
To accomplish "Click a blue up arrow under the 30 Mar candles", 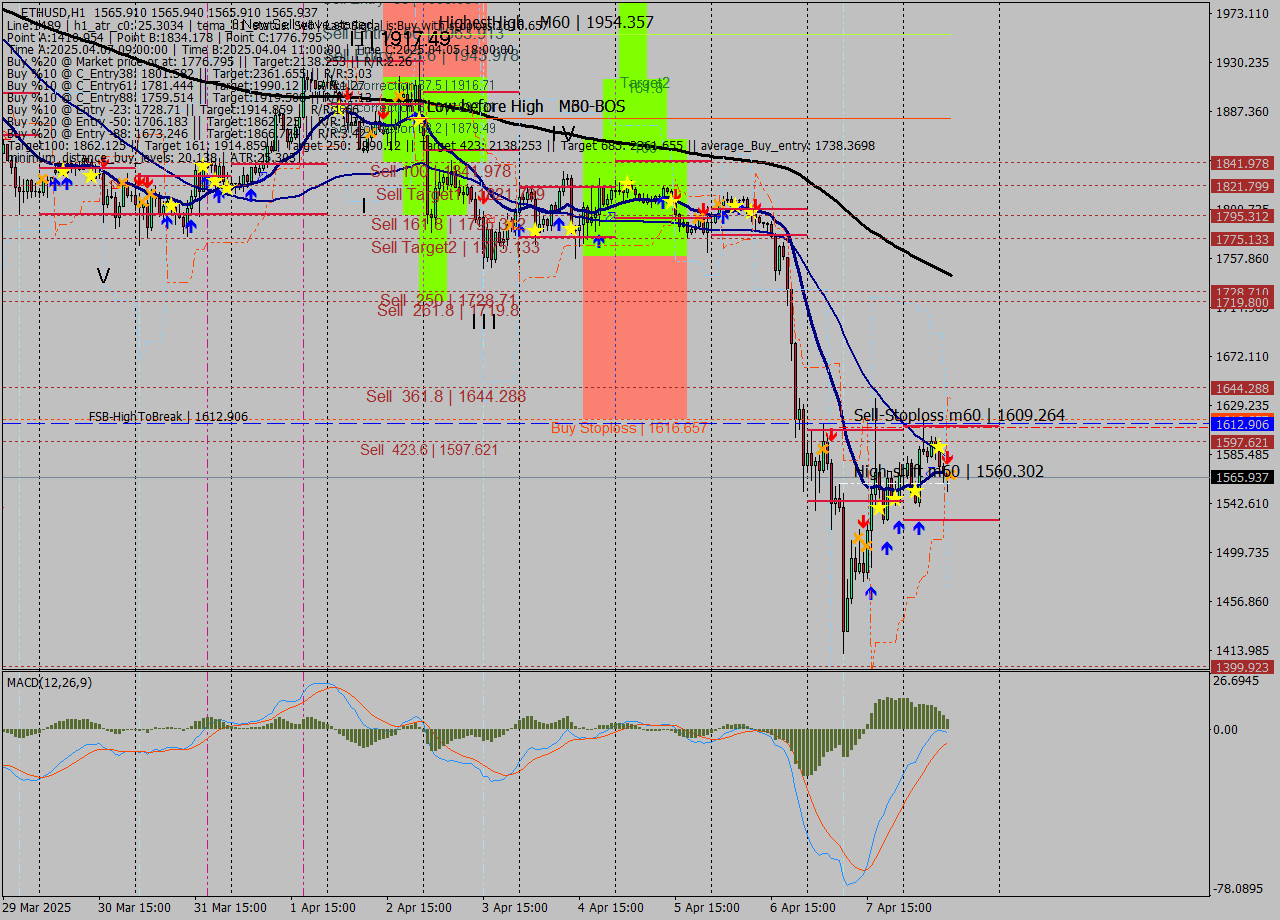I will coord(166,221).
